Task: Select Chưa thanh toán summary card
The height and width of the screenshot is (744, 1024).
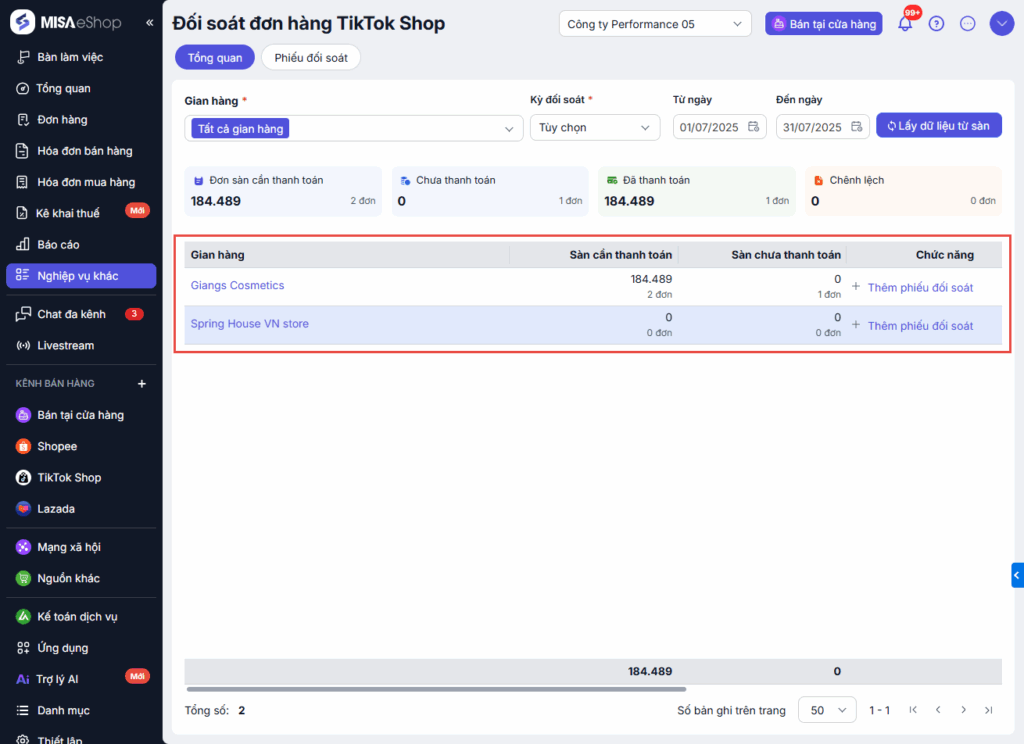Action: 490,191
